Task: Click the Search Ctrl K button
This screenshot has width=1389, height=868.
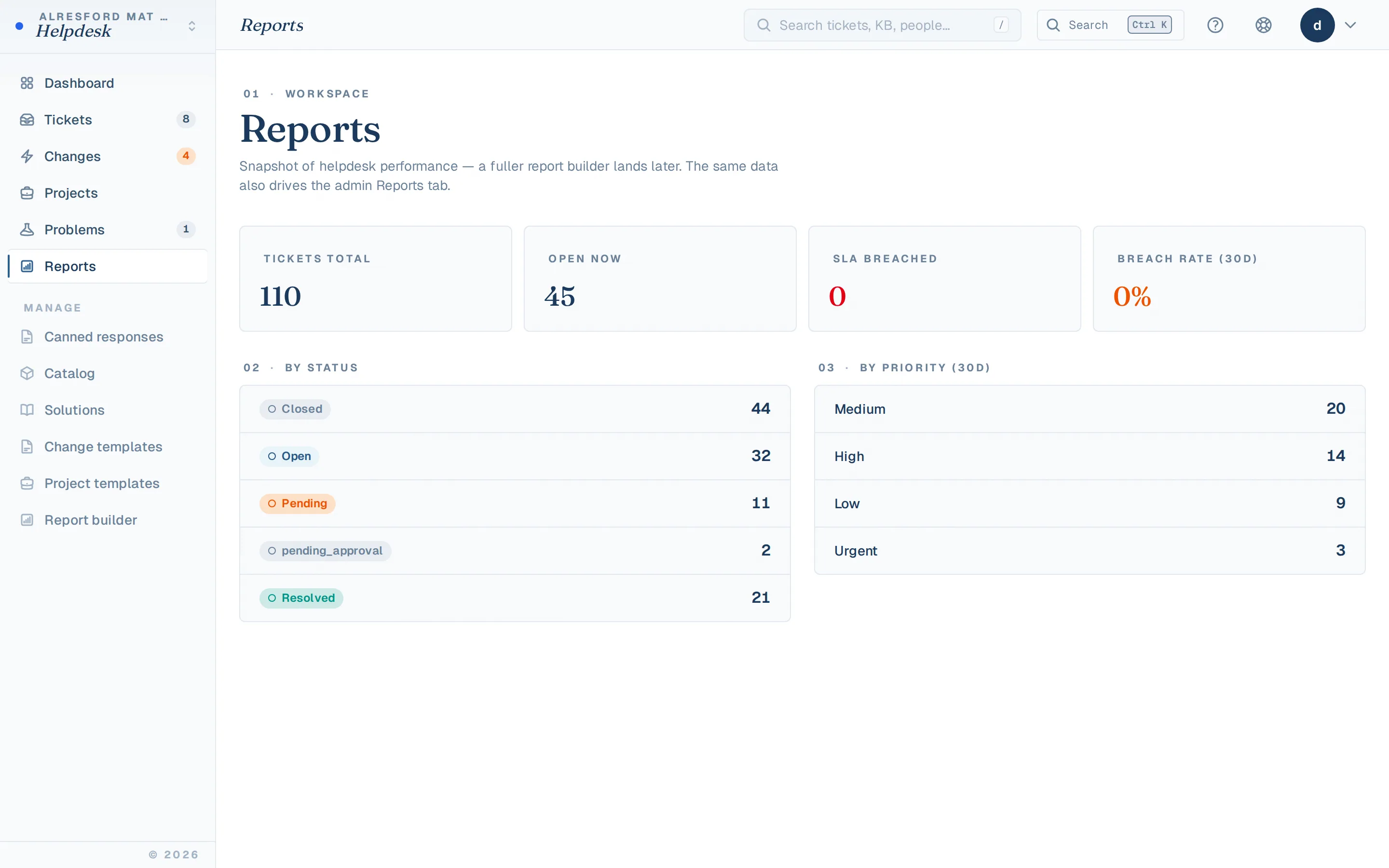Action: click(1110, 25)
